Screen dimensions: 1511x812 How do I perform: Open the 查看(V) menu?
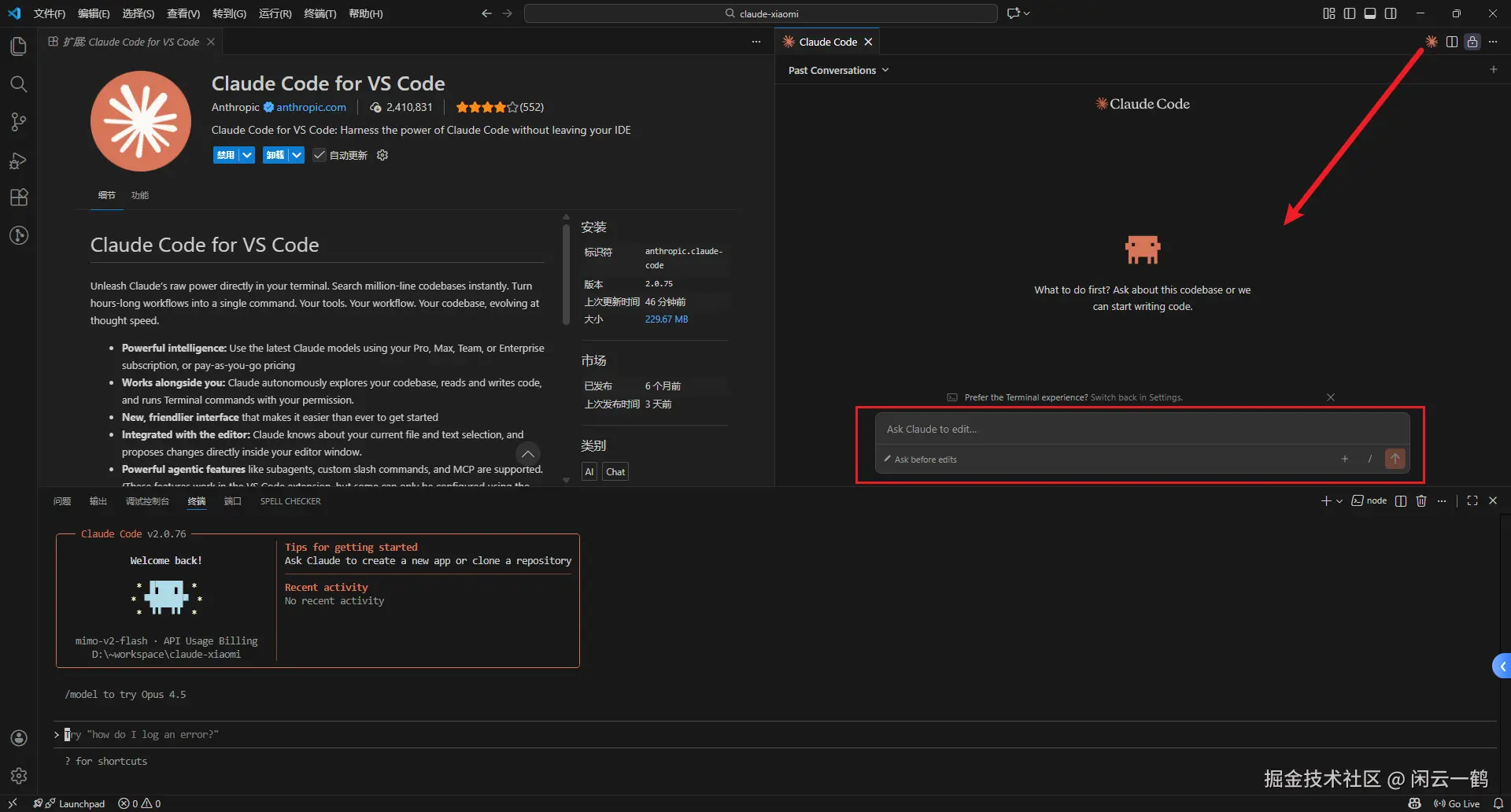(183, 13)
